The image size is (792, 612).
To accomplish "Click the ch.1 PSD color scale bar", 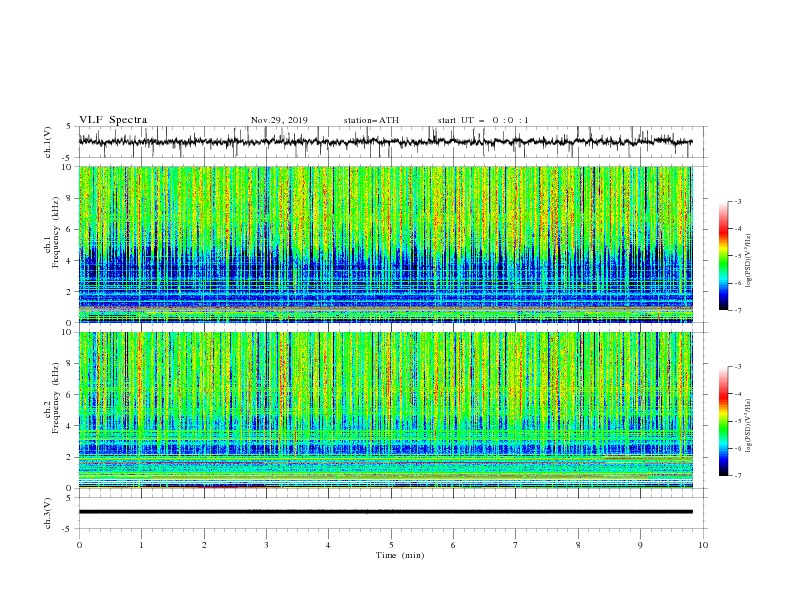I will [723, 256].
